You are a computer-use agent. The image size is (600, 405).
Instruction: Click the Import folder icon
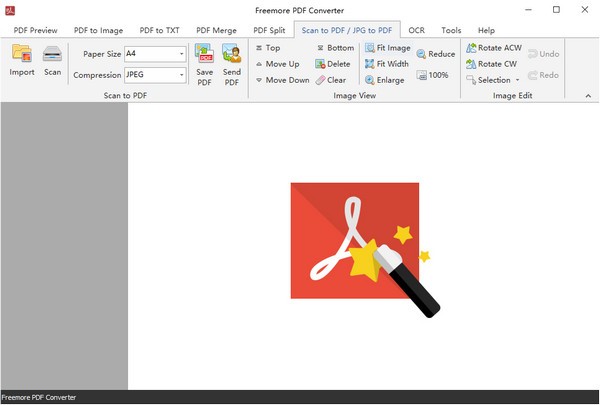click(21, 54)
